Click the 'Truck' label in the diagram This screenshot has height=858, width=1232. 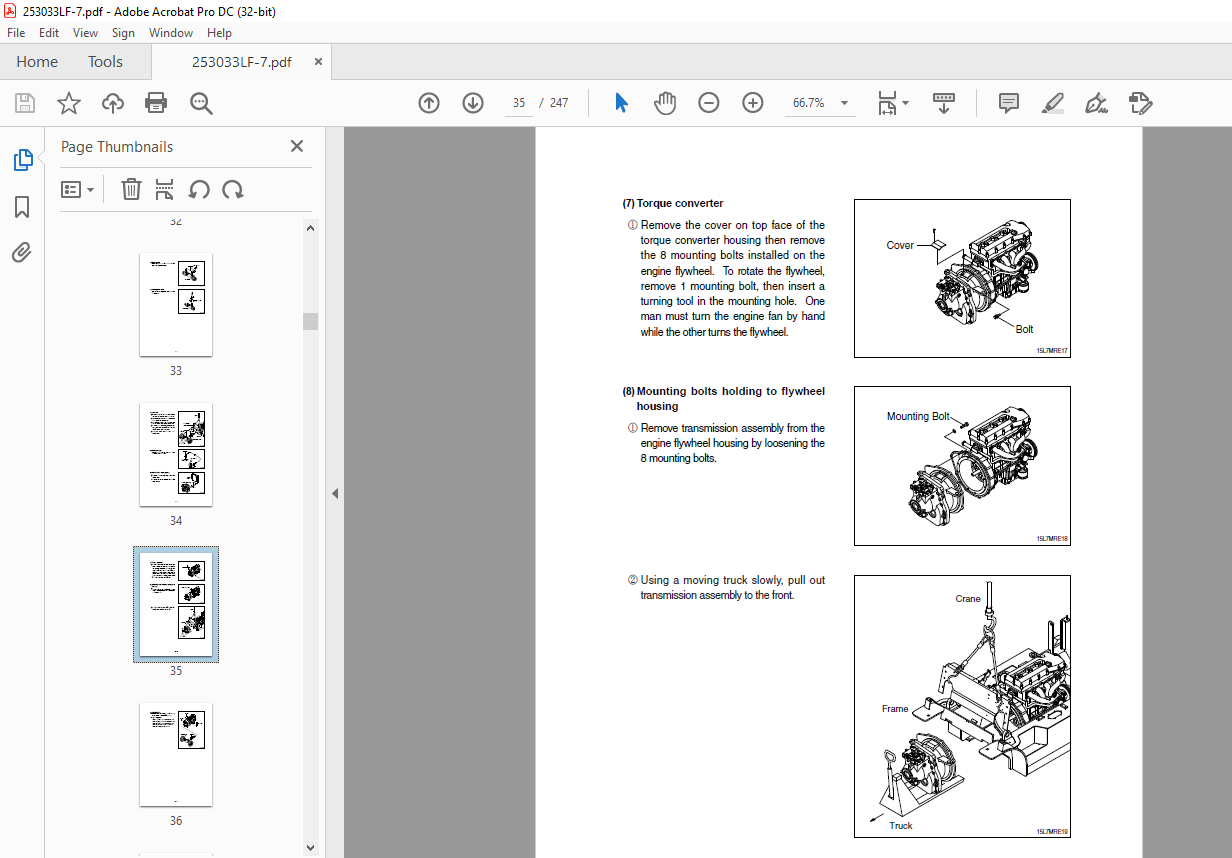point(901,825)
